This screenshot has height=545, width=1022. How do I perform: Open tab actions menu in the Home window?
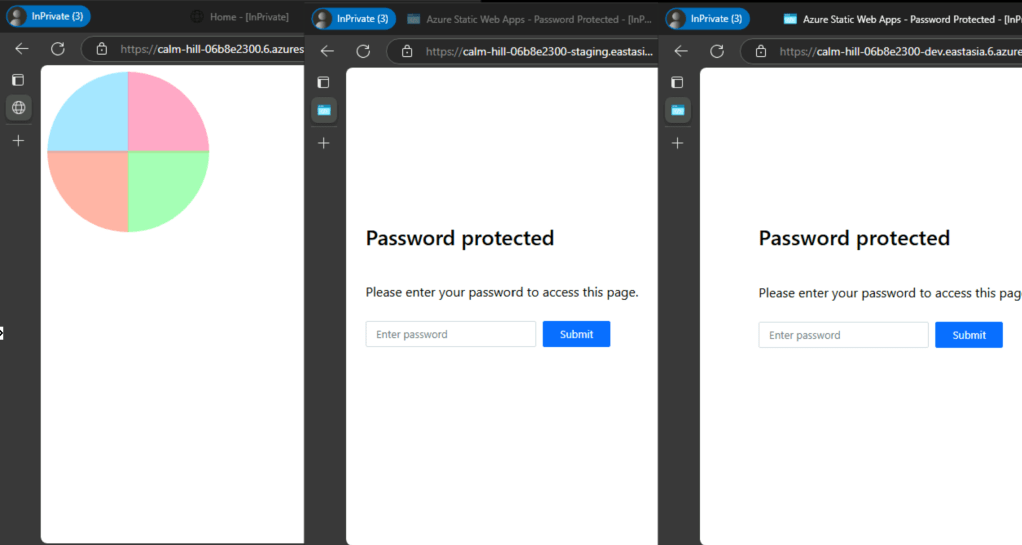pos(18,80)
